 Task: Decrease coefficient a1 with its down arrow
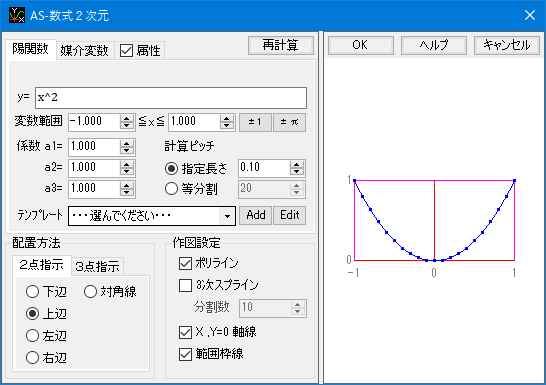[x=127, y=150]
